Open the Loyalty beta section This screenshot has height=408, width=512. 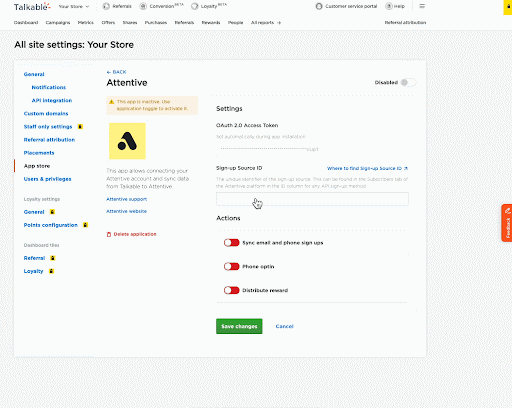209,6
